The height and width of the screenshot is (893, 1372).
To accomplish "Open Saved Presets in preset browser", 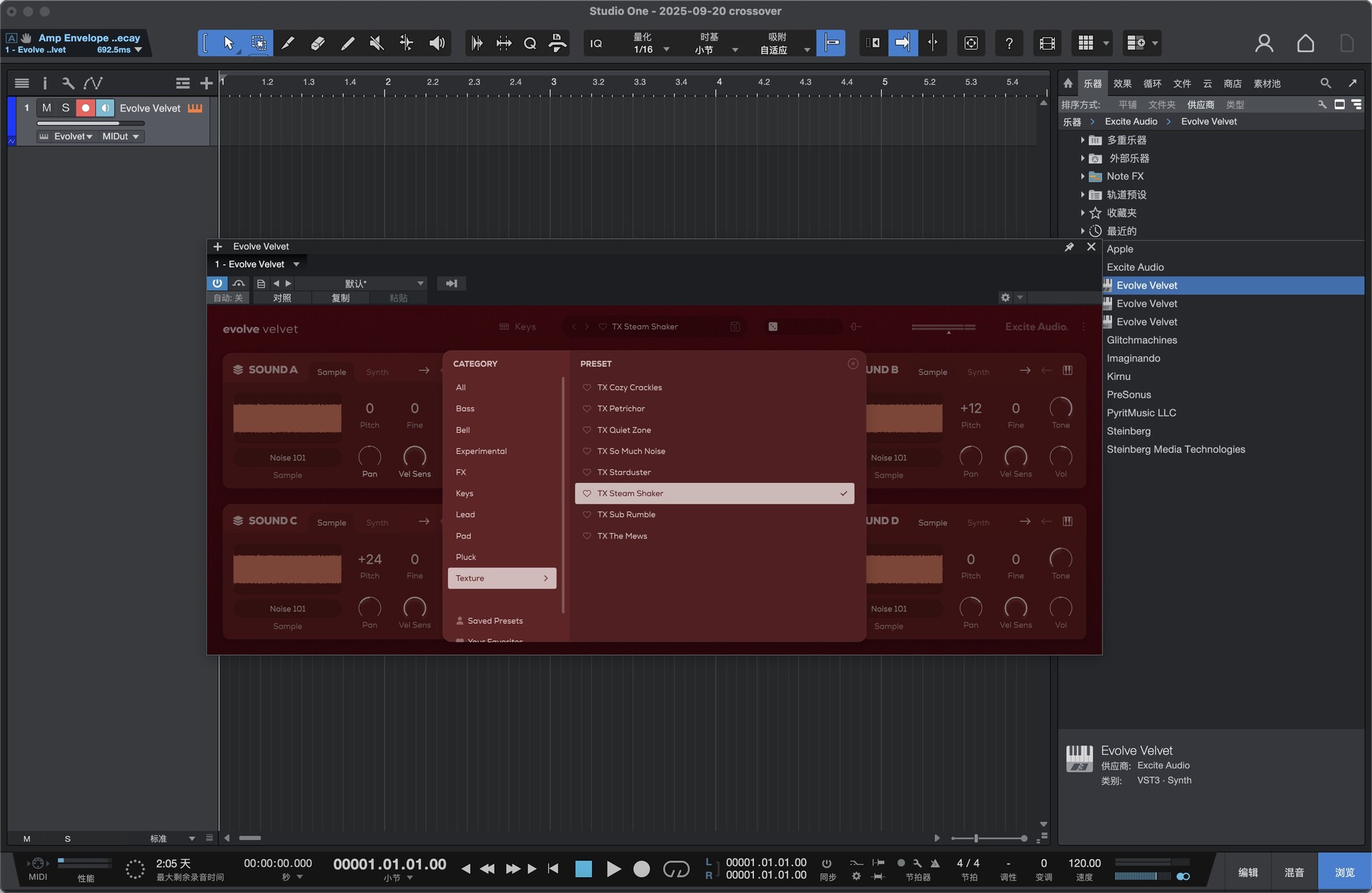I will click(x=494, y=621).
